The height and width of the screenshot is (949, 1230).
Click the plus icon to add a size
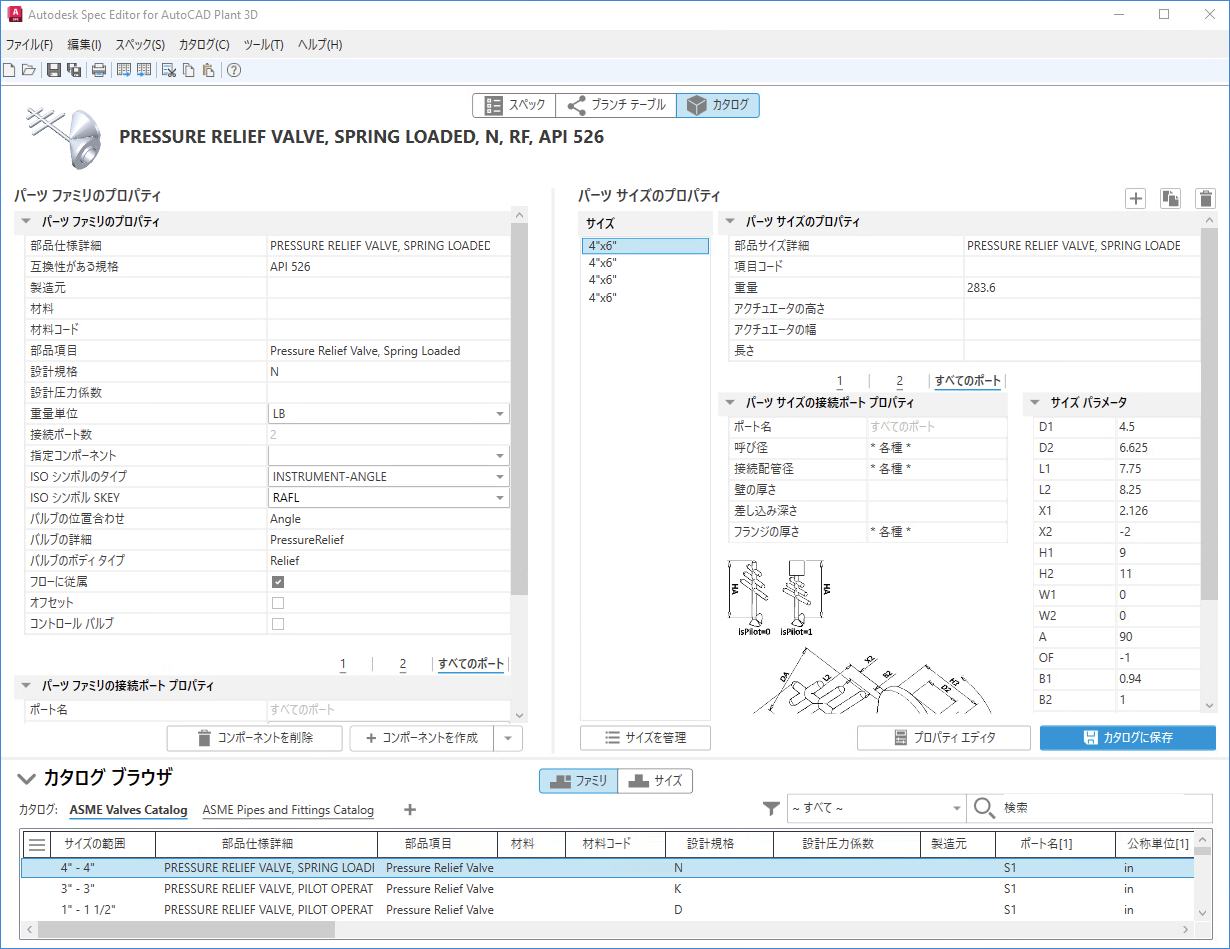pyautogui.click(x=1135, y=198)
